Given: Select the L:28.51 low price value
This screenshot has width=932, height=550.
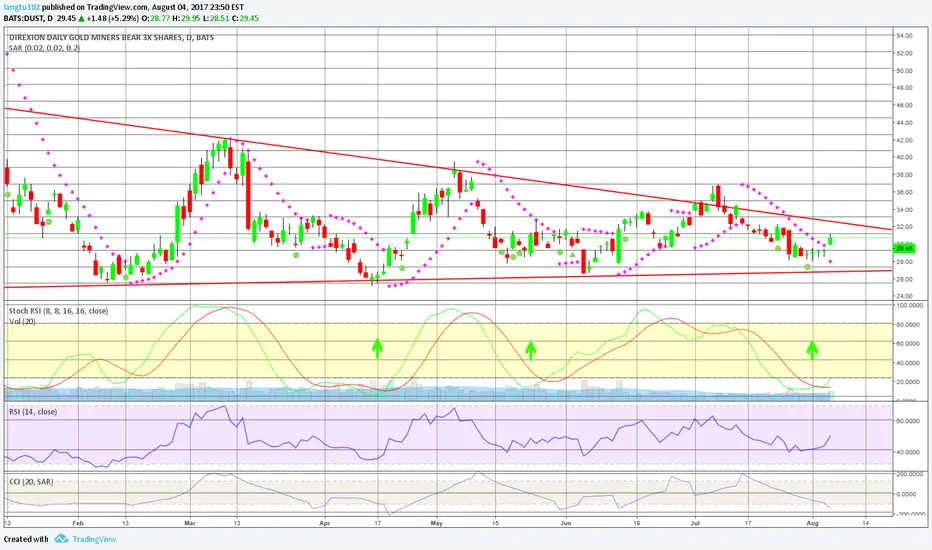Looking at the screenshot, I should 215,18.
